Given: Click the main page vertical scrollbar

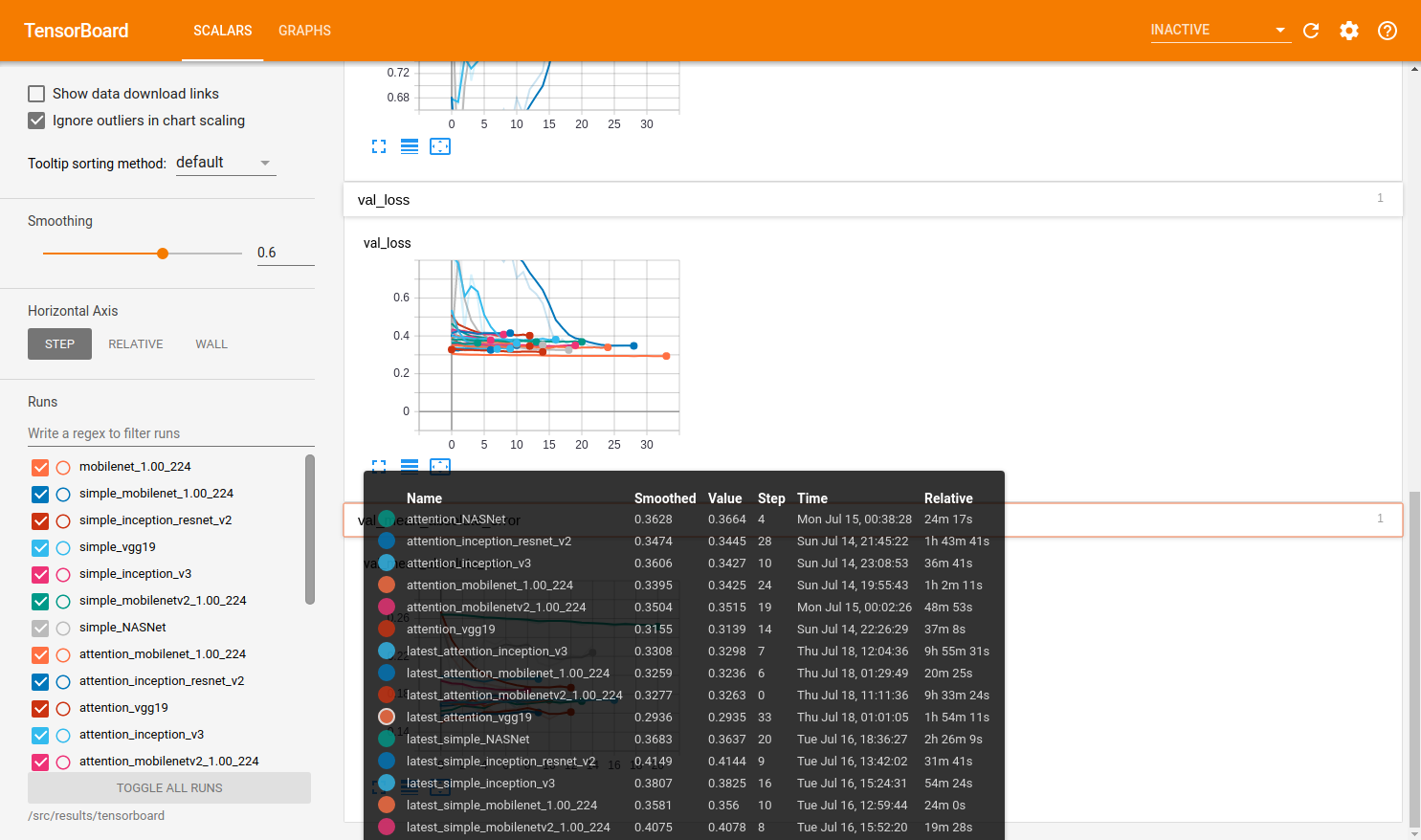Looking at the screenshot, I should click(1414, 660).
